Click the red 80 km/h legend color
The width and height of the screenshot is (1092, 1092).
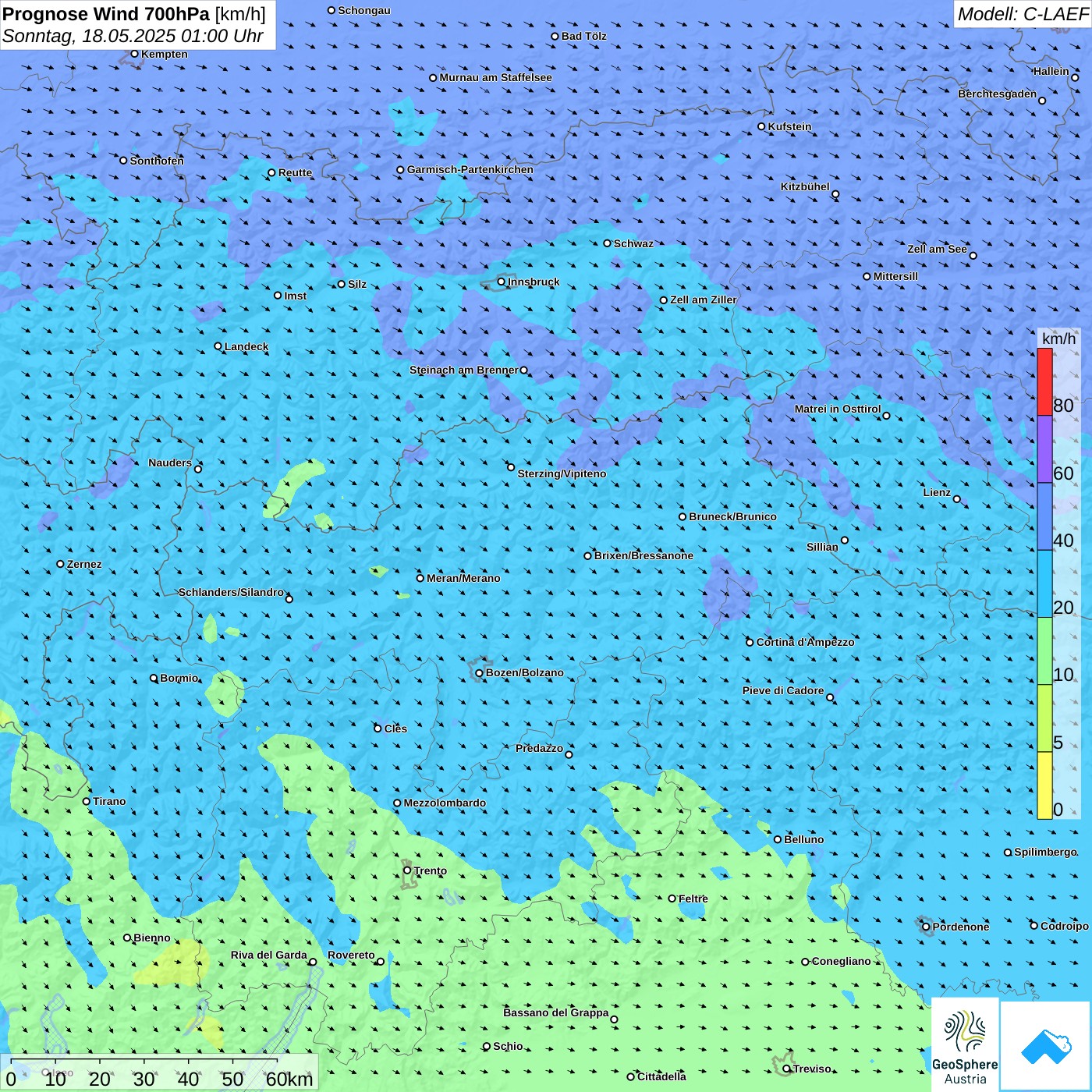(x=1044, y=381)
